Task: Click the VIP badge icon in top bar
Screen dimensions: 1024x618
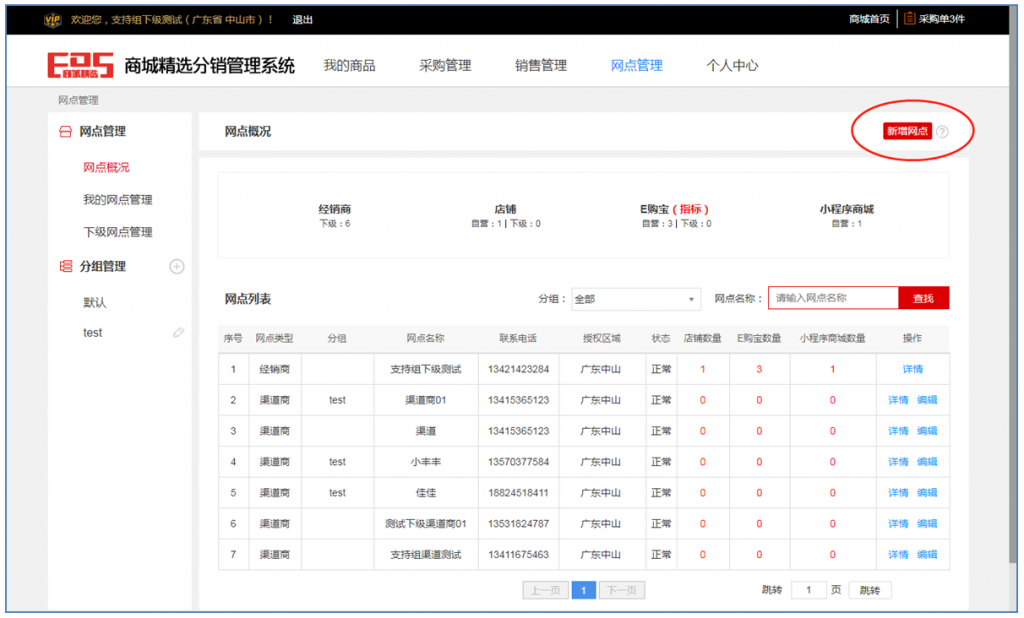Action: point(52,20)
